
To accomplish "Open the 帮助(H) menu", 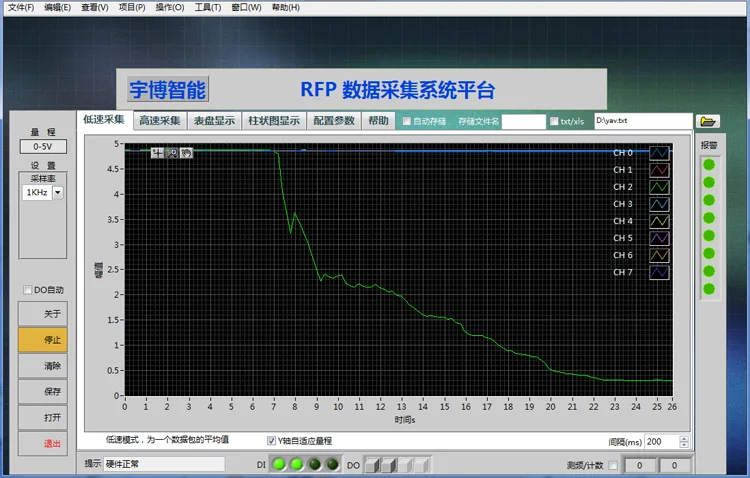I will (x=286, y=8).
